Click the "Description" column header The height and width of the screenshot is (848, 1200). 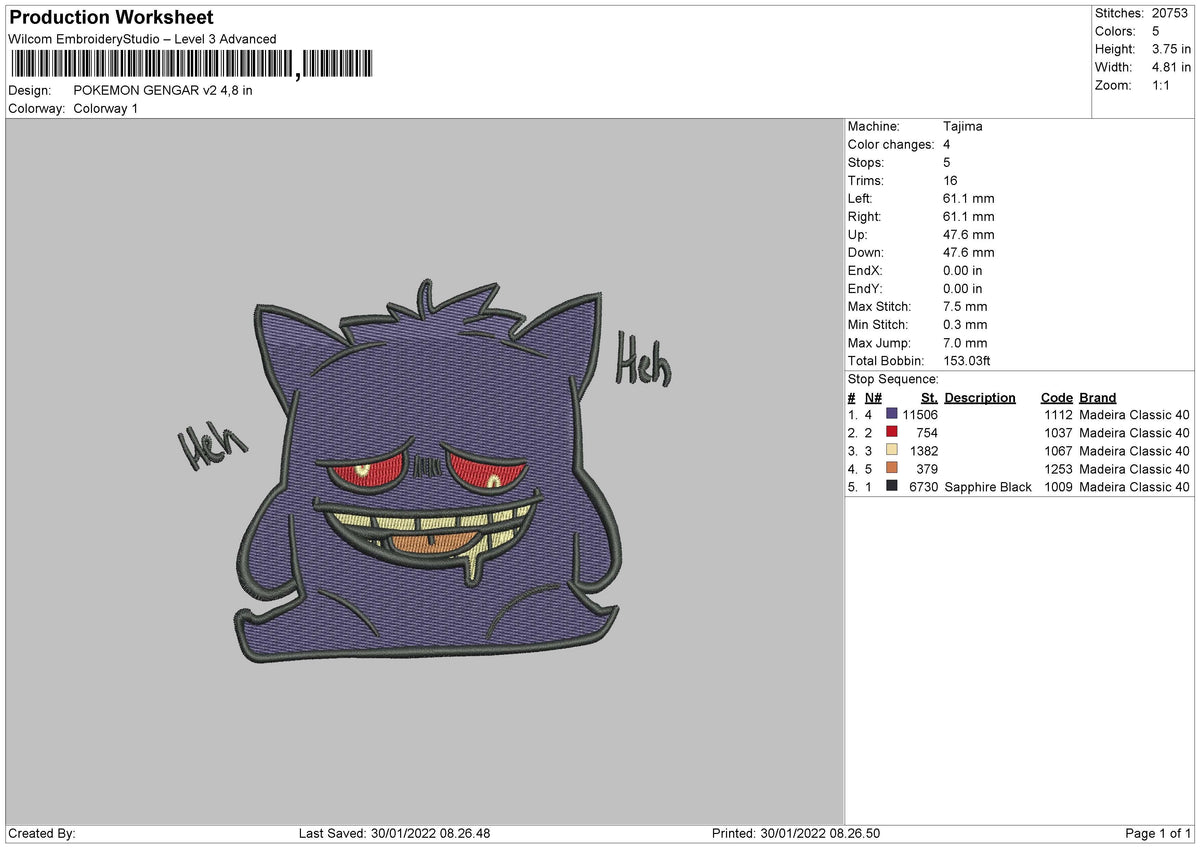[x=980, y=398]
